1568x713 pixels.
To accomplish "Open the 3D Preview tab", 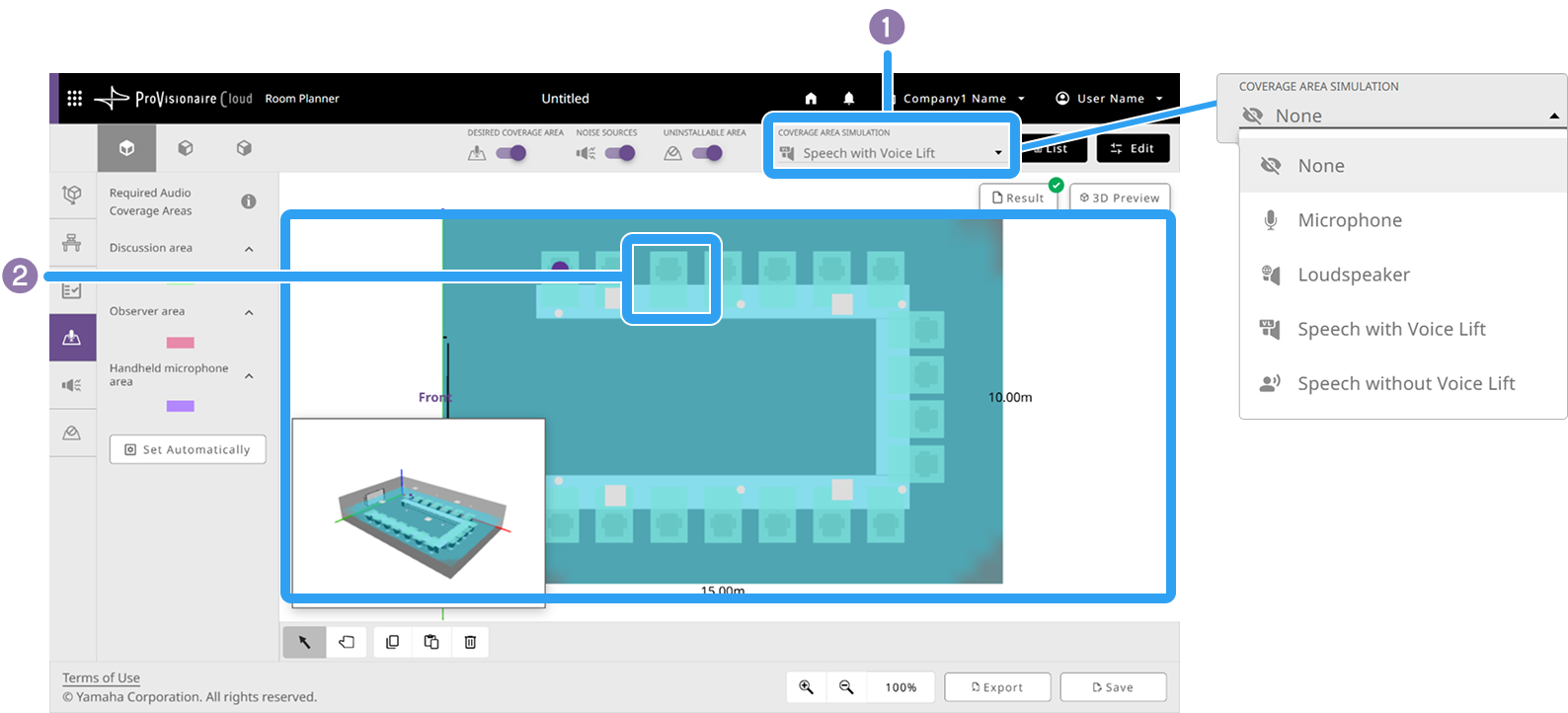I will tap(1120, 198).
